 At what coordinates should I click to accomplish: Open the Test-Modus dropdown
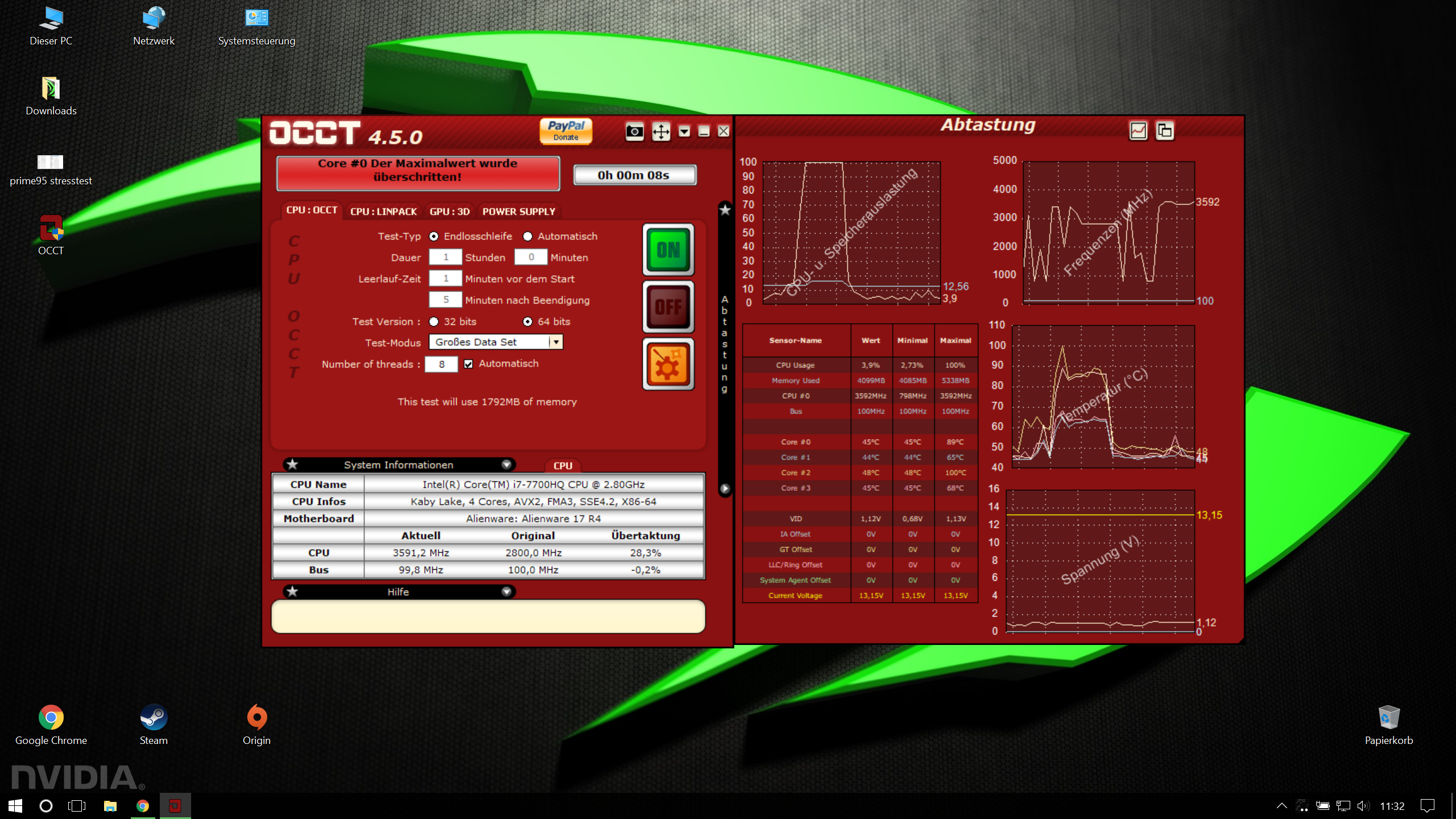556,342
